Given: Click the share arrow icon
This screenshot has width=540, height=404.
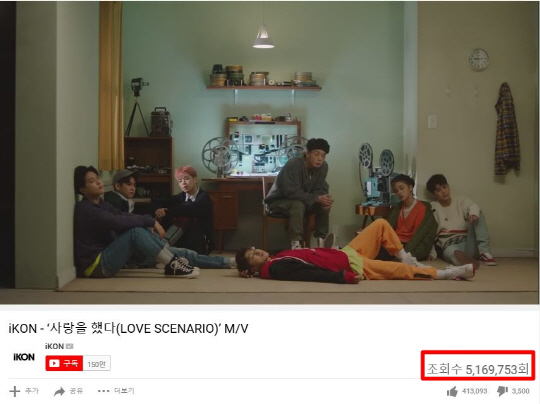Looking at the screenshot, I should [60, 391].
